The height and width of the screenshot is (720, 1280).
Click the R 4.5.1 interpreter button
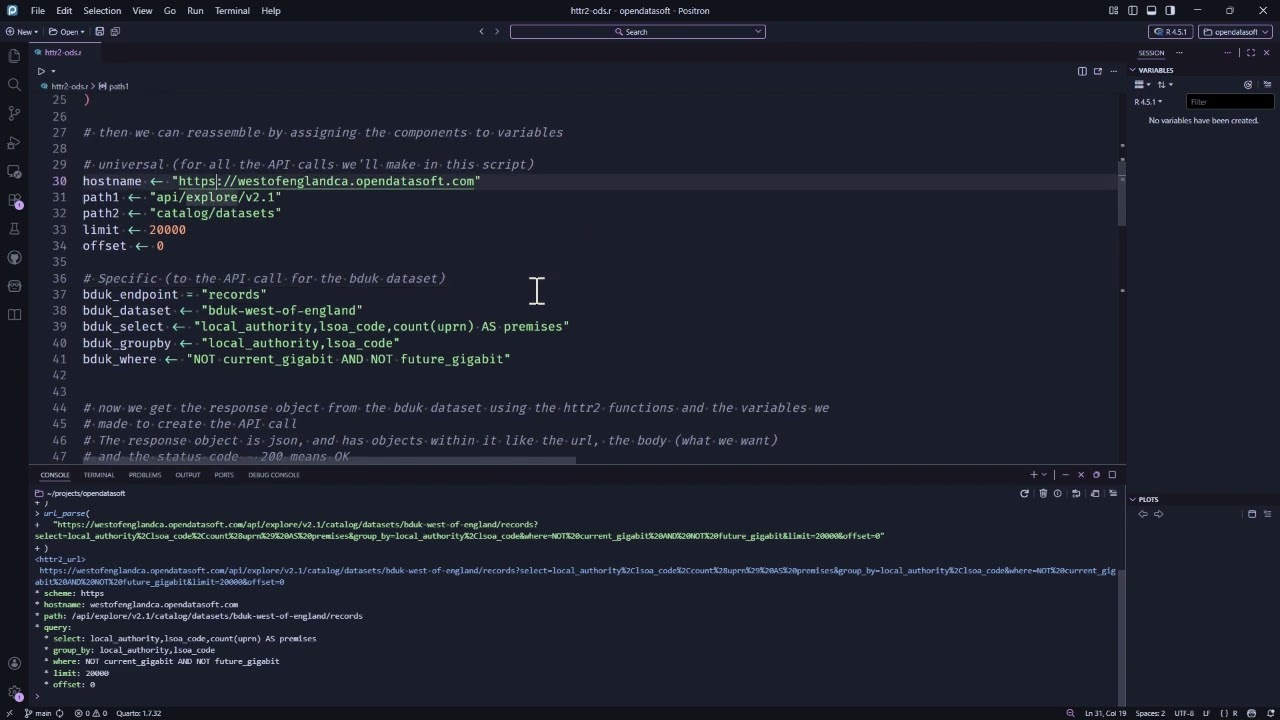[x=1171, y=32]
